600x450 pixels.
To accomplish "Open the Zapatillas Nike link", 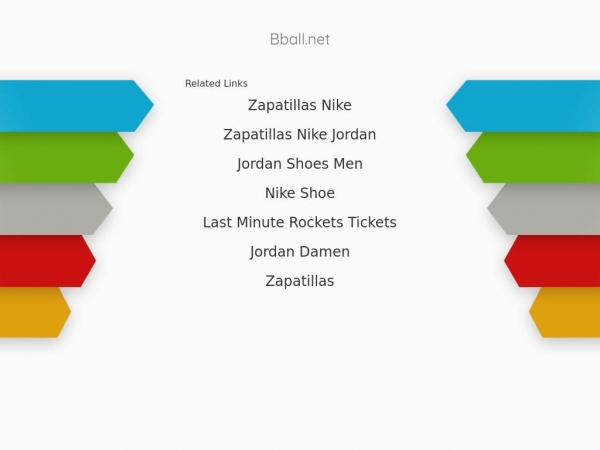I will click(300, 105).
